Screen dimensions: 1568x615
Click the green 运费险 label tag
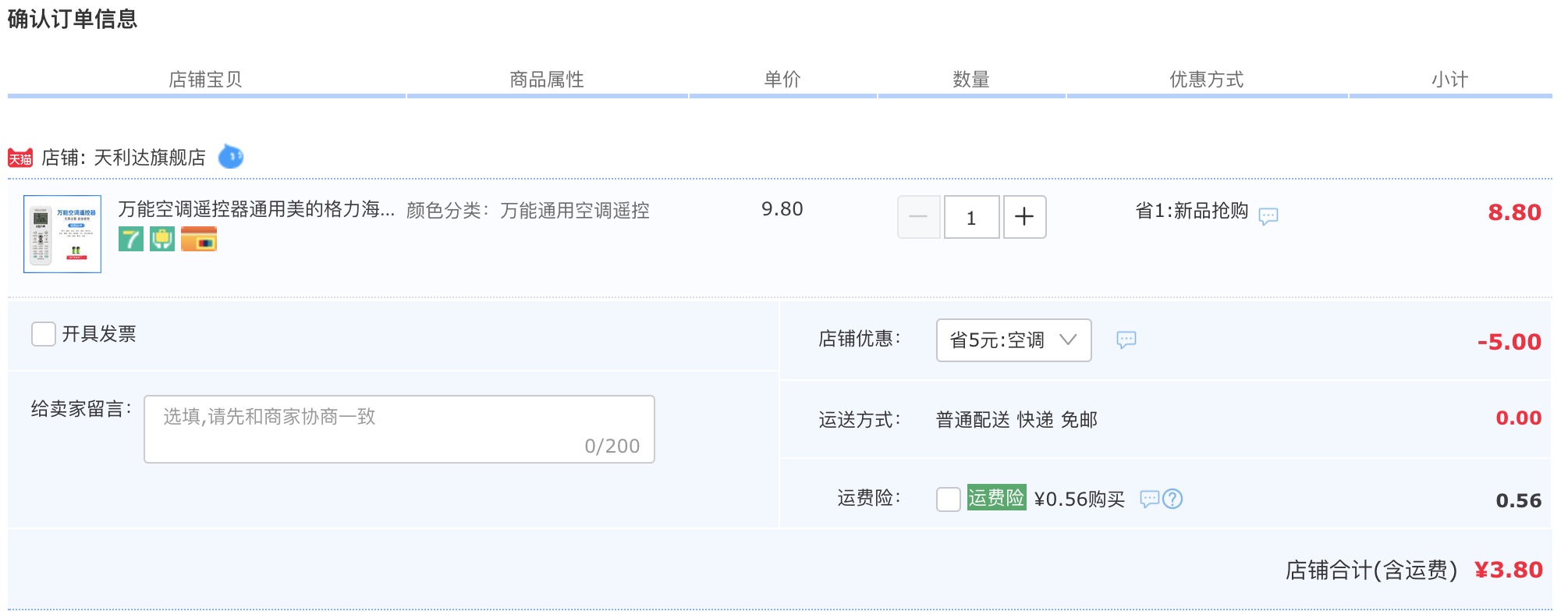click(x=996, y=498)
